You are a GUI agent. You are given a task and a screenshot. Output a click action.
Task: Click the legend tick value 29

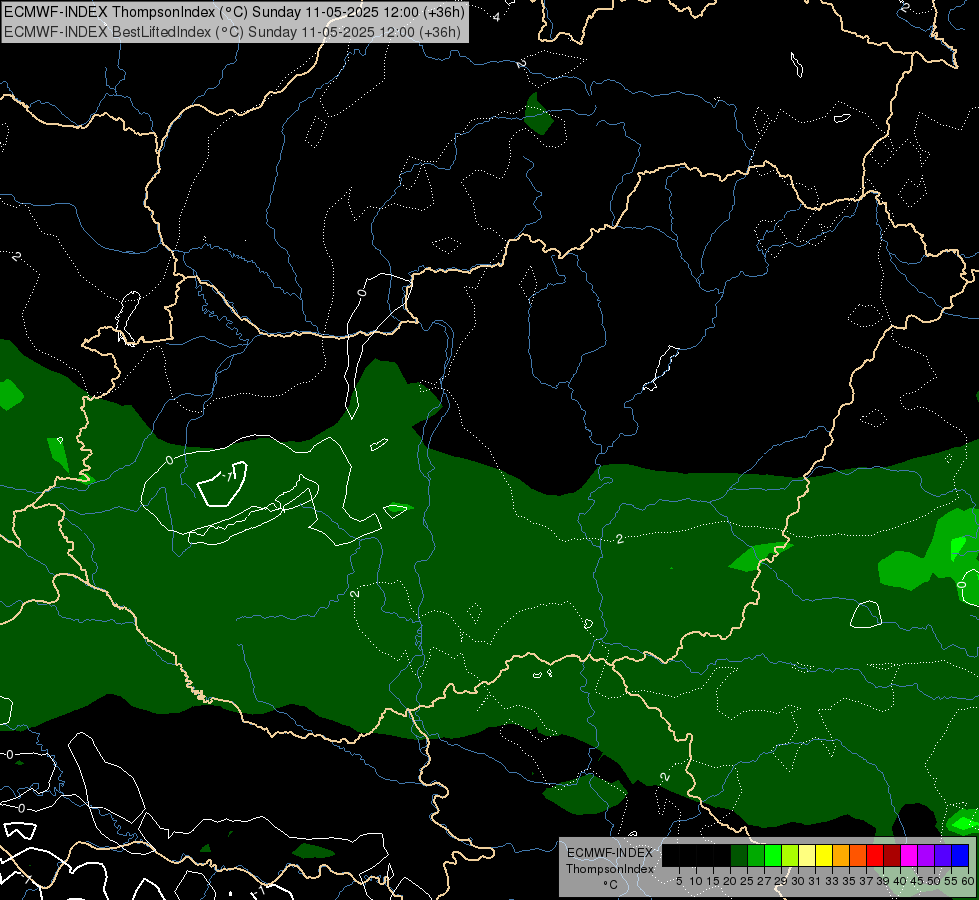coord(781,881)
